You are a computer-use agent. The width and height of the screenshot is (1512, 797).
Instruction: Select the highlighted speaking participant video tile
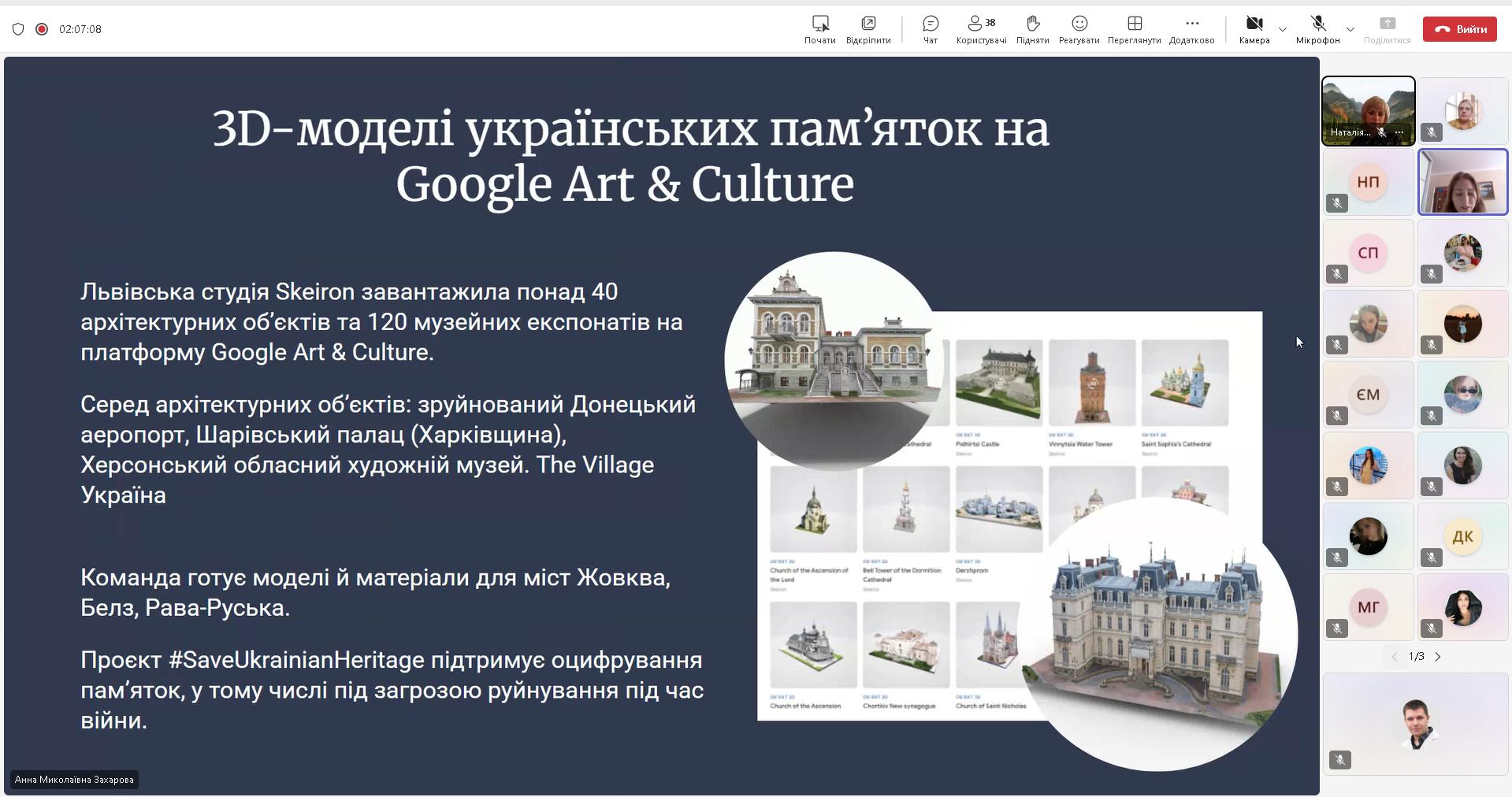[x=1462, y=182]
